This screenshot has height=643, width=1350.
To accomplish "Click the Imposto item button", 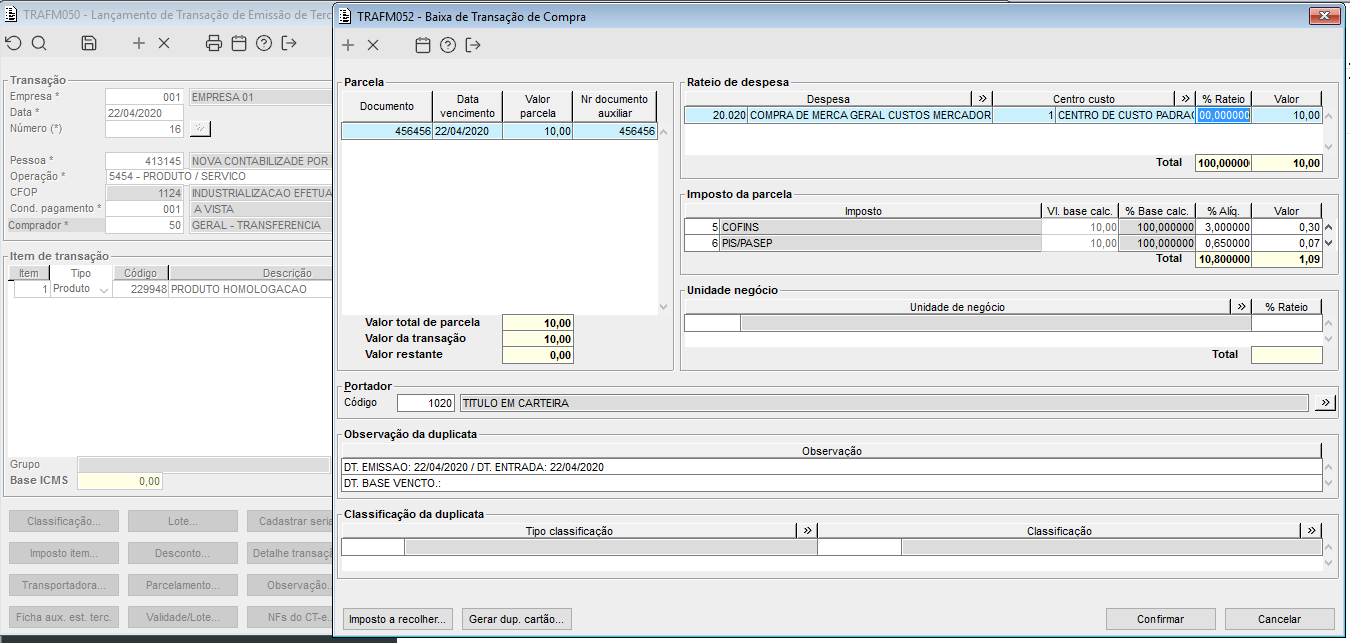I will pos(64,553).
